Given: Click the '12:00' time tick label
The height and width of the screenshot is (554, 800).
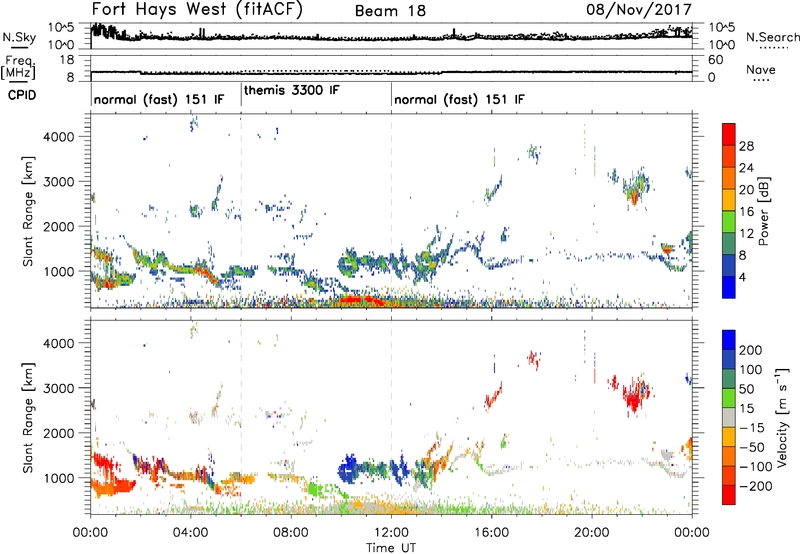Looking at the screenshot, I should point(391,533).
